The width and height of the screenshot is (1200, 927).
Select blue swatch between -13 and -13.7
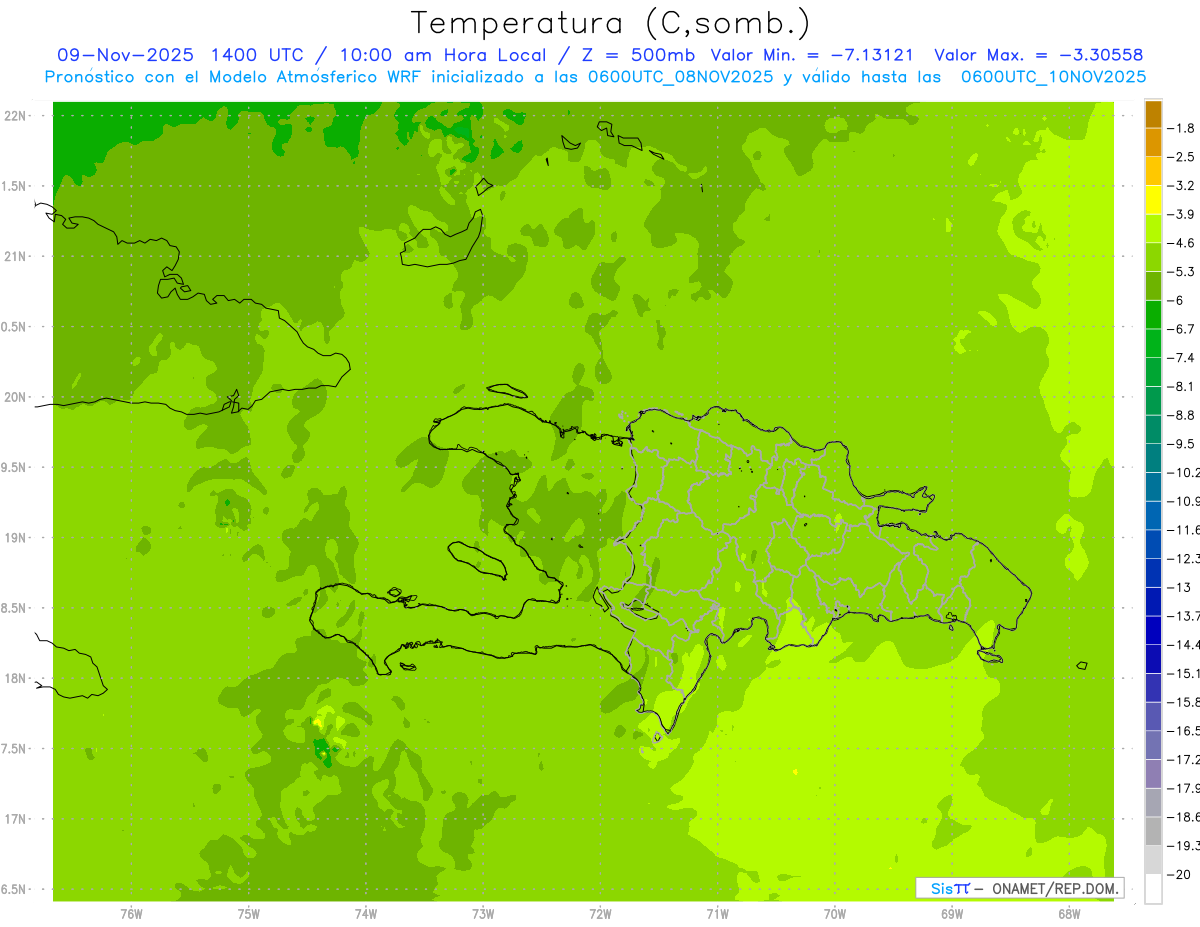1153,601
